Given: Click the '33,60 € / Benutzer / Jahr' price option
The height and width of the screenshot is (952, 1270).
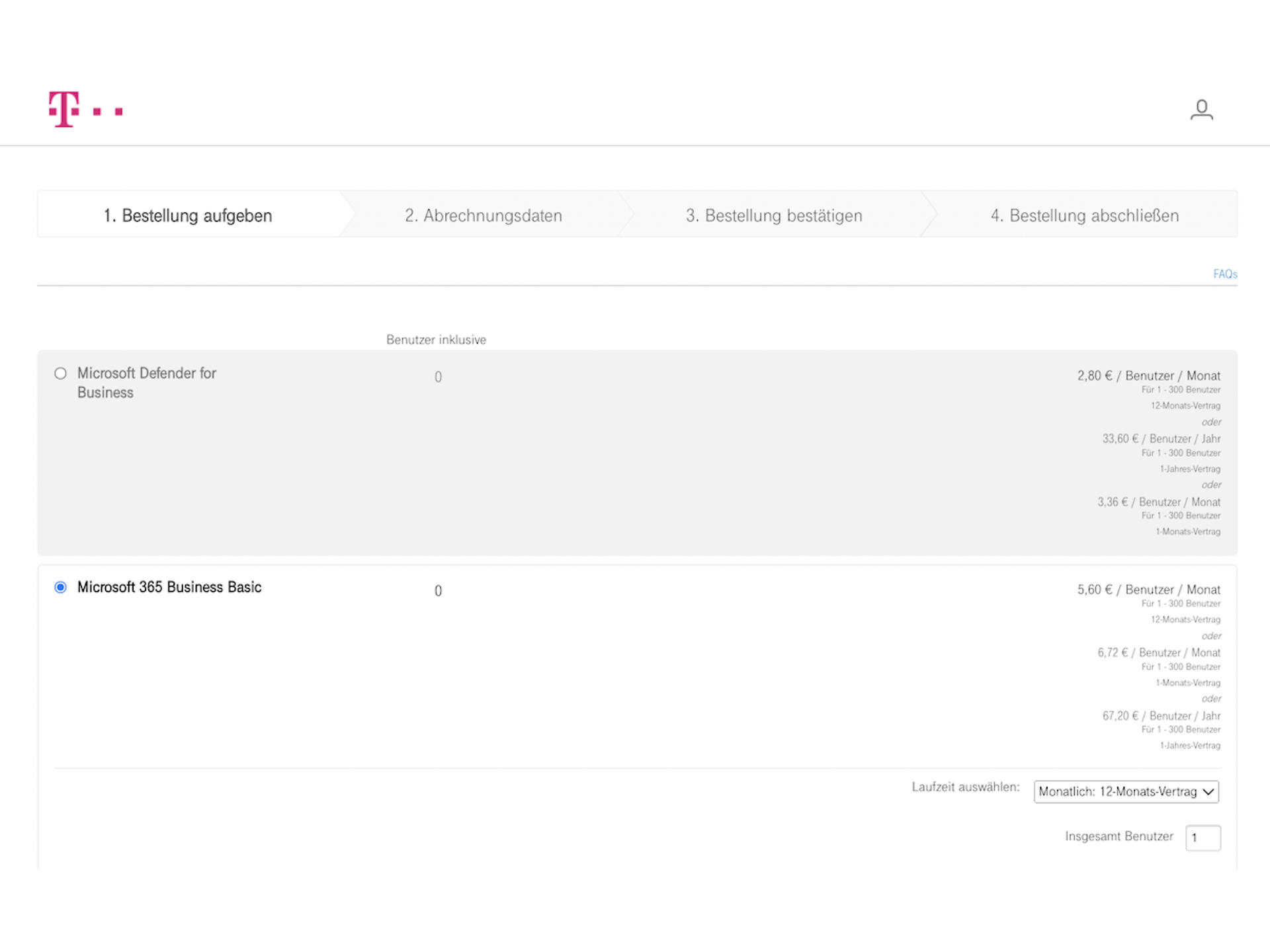Looking at the screenshot, I should tap(1161, 438).
